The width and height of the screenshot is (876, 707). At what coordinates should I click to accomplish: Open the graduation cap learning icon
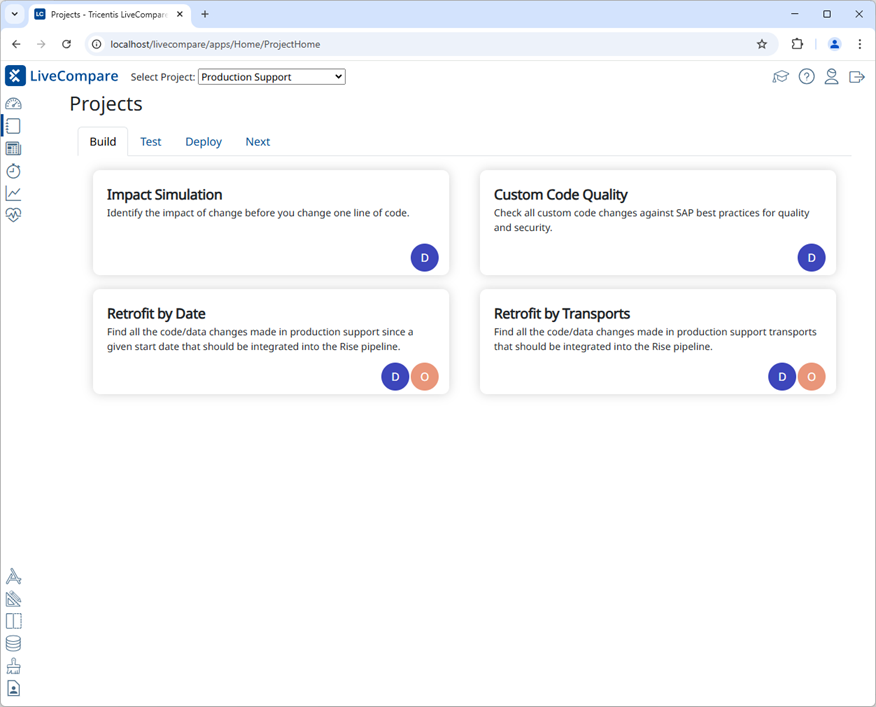coord(781,77)
